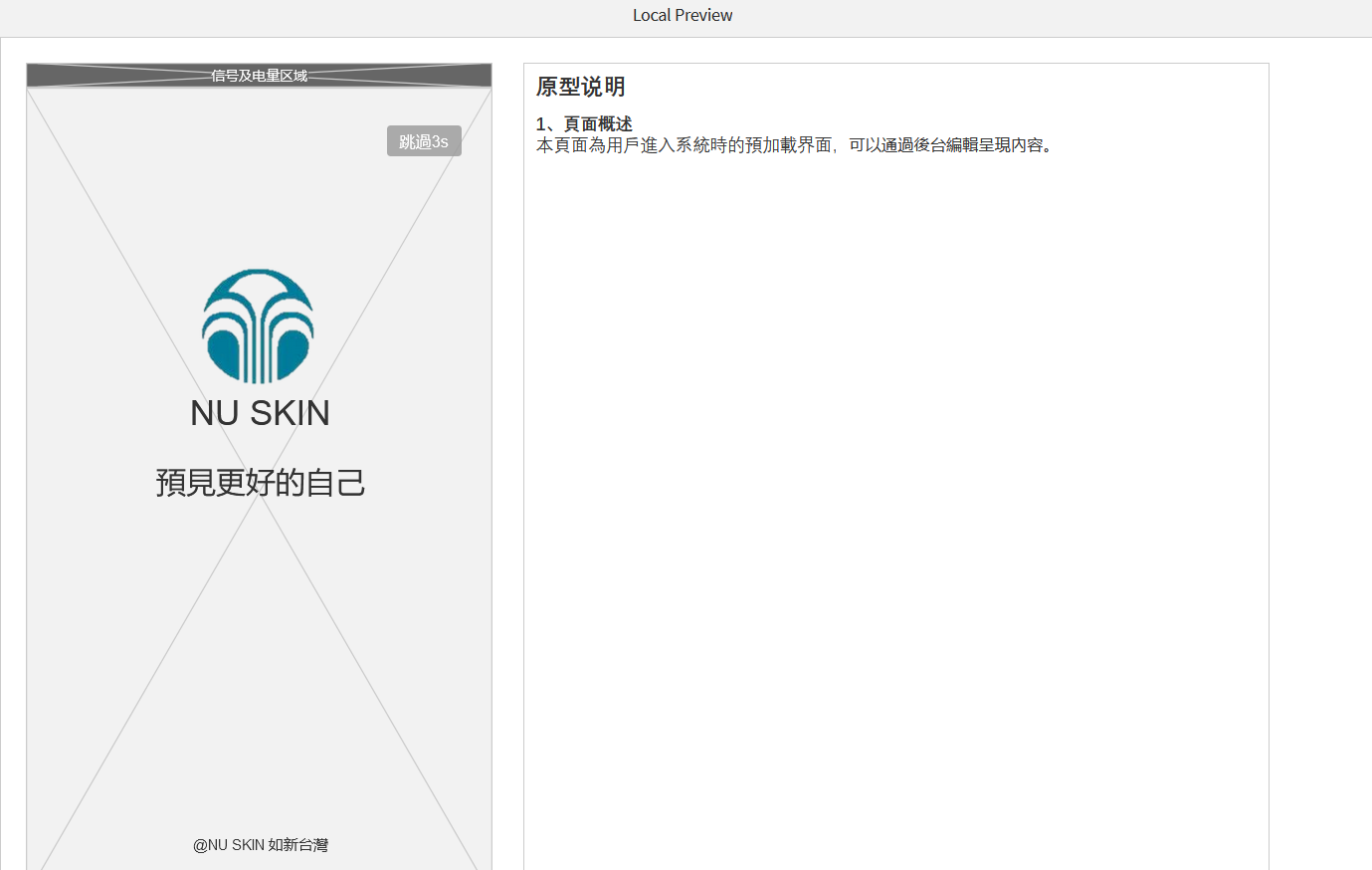Viewport: 1372px width, 870px height.
Task: Click the Local Preview title
Action: pyautogui.click(x=683, y=15)
